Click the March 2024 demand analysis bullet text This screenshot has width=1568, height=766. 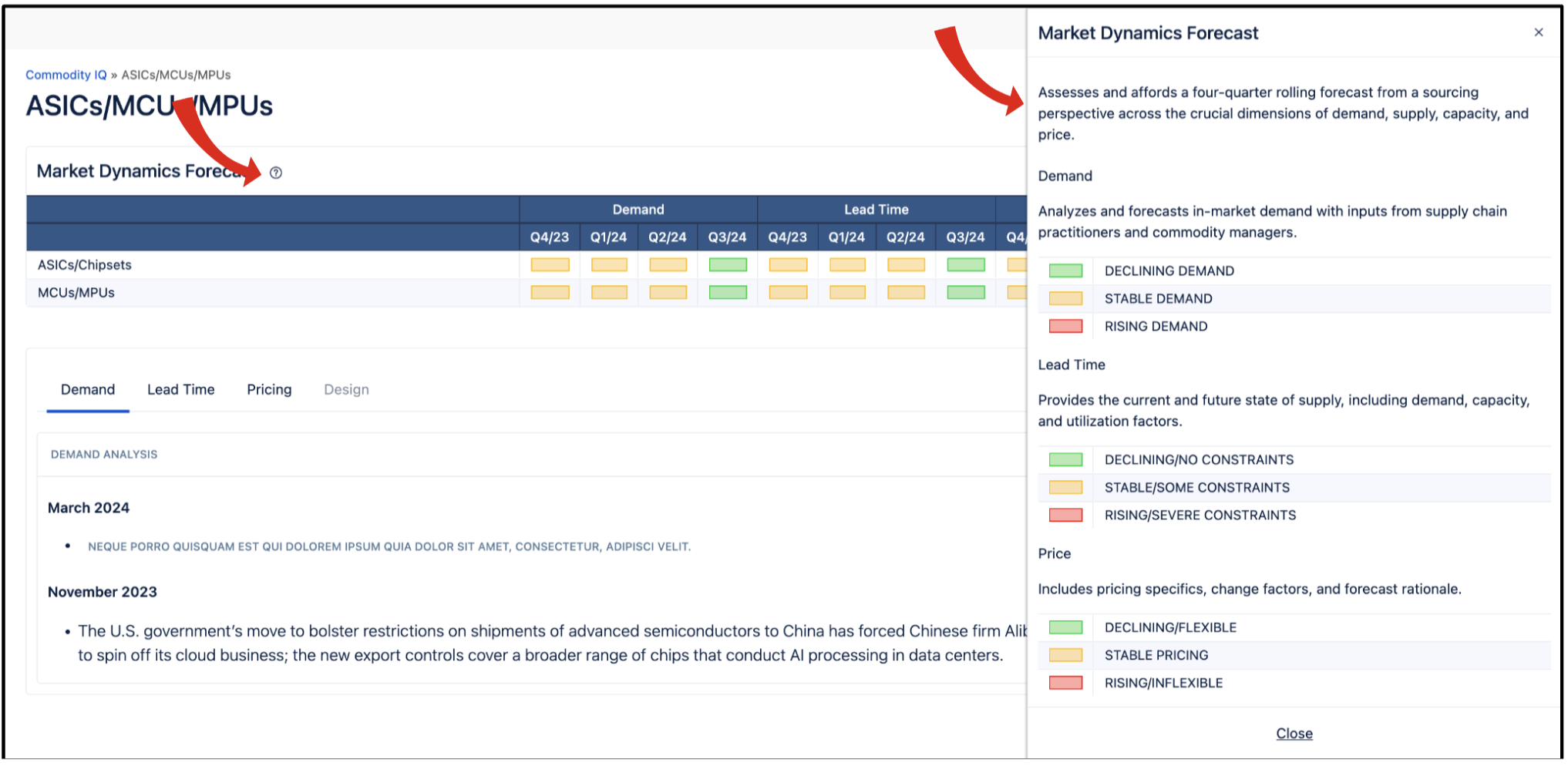point(389,547)
